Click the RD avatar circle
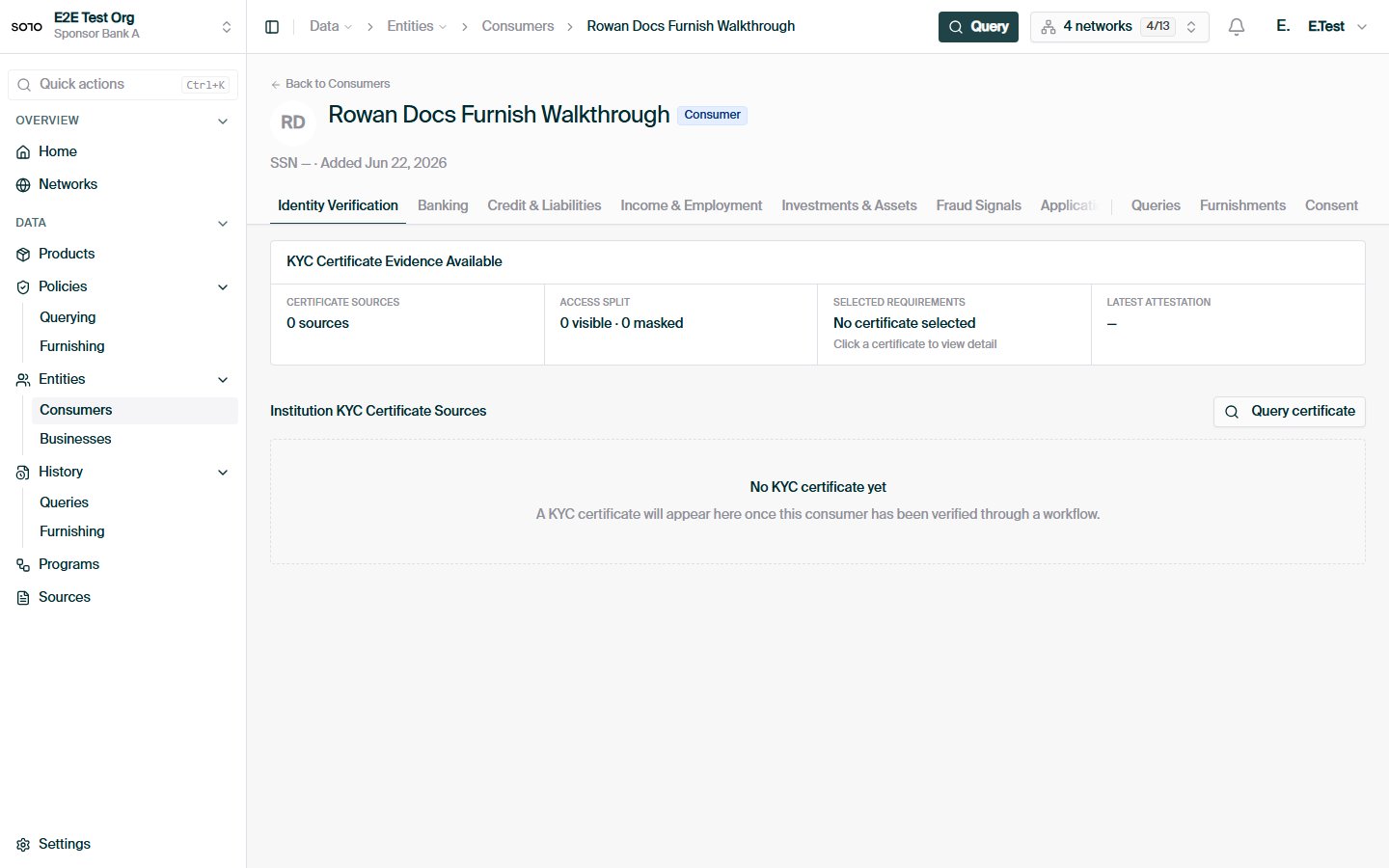Viewport: 1389px width, 868px height. [x=293, y=122]
